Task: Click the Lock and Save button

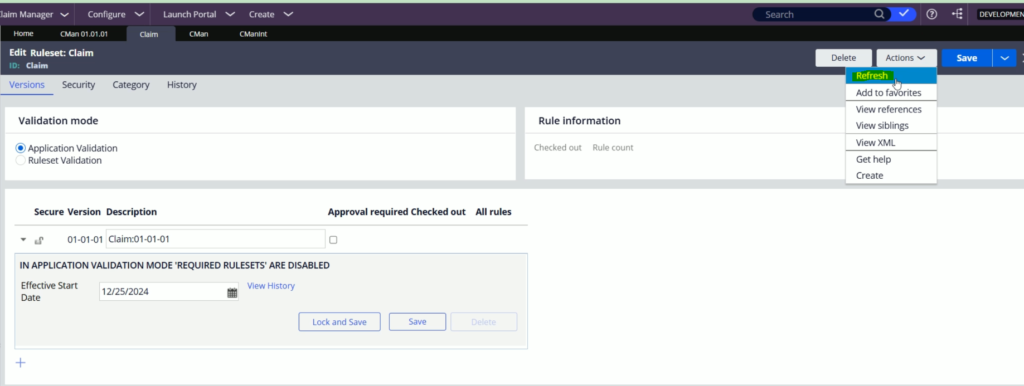Action: click(340, 322)
